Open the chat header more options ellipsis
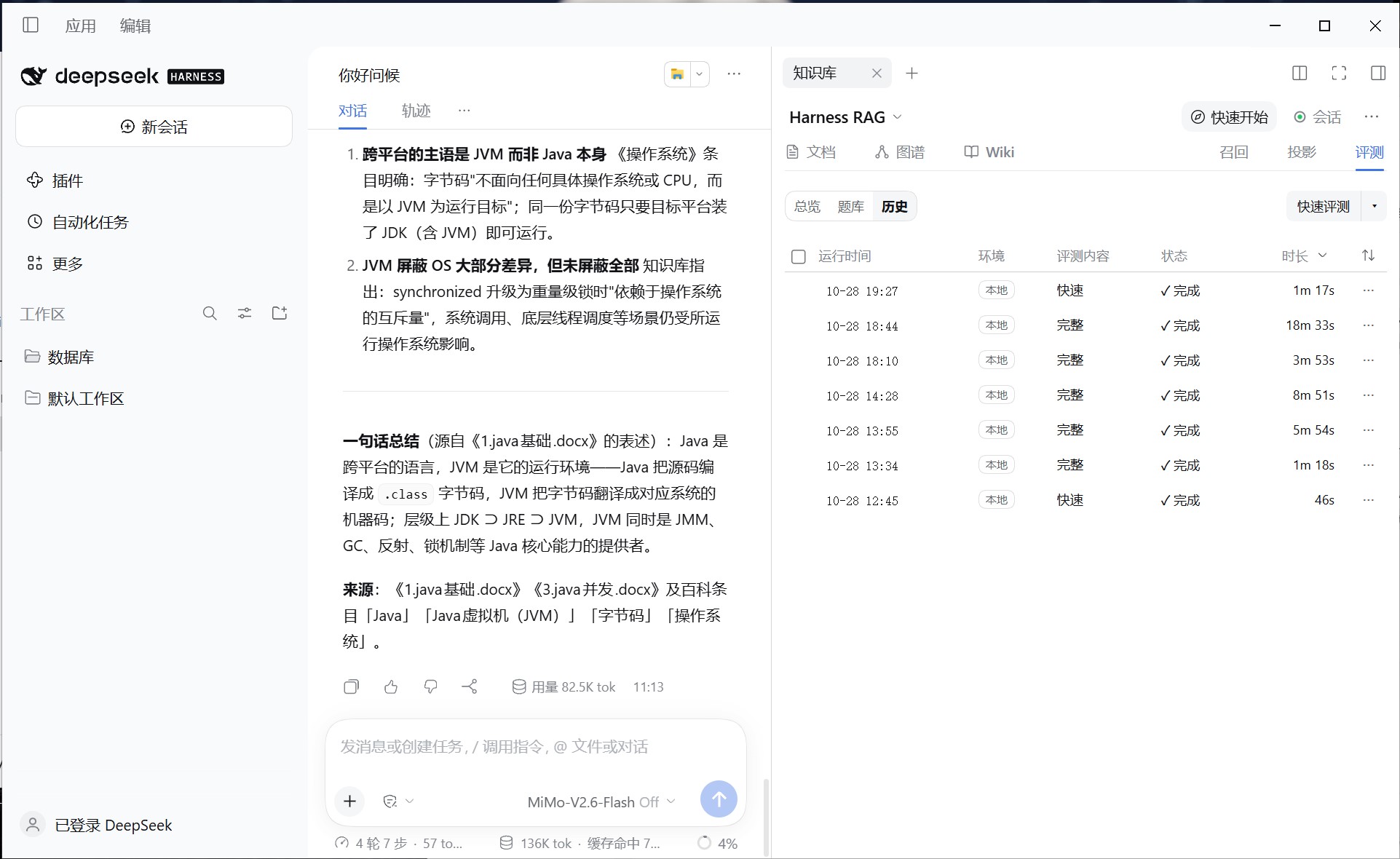 pos(734,74)
